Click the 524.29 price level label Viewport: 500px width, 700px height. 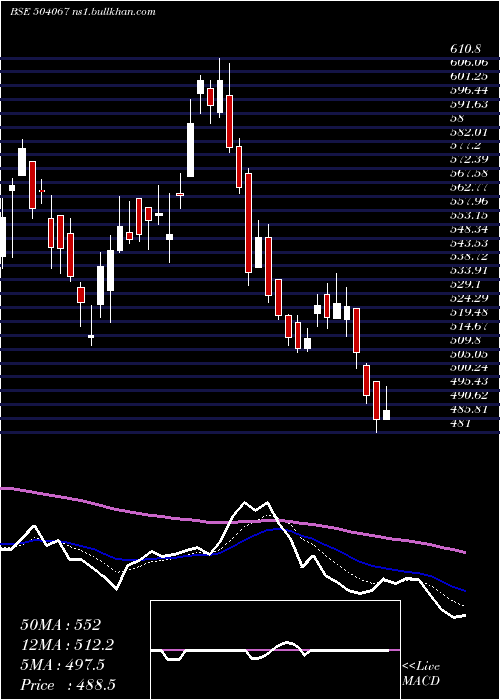point(469,298)
